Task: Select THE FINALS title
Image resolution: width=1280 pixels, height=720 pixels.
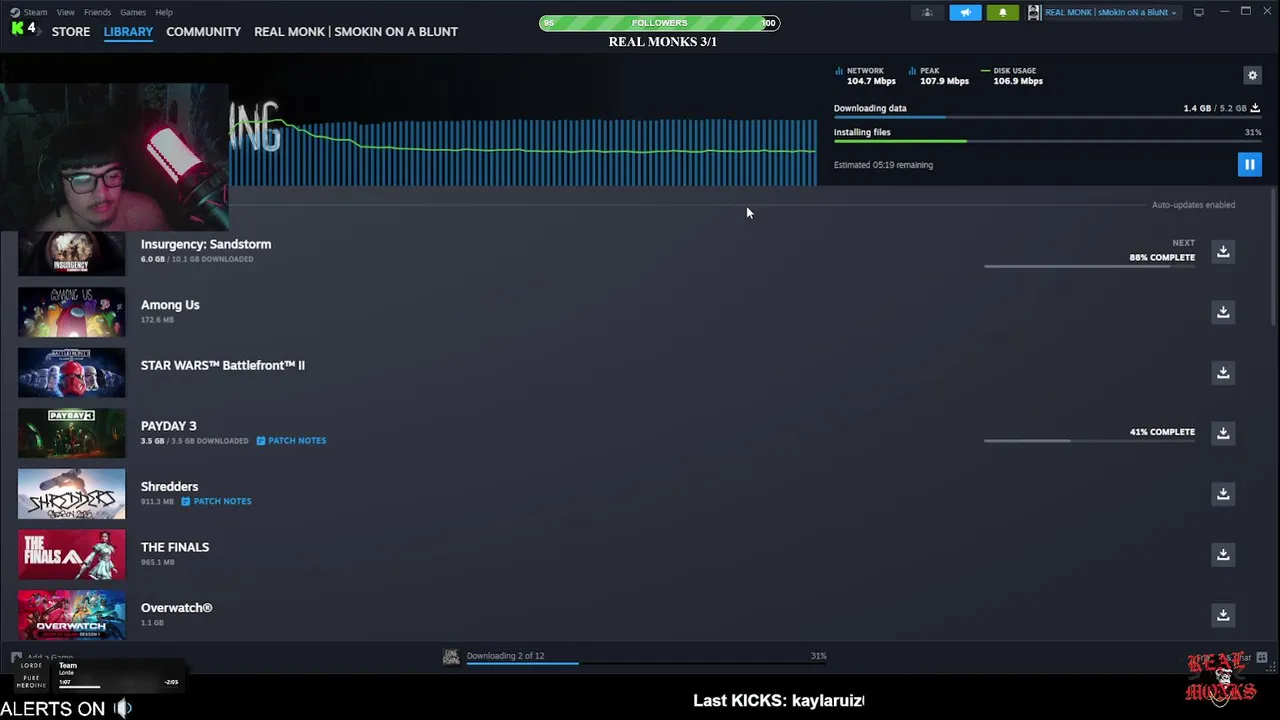Action: pyautogui.click(x=175, y=547)
